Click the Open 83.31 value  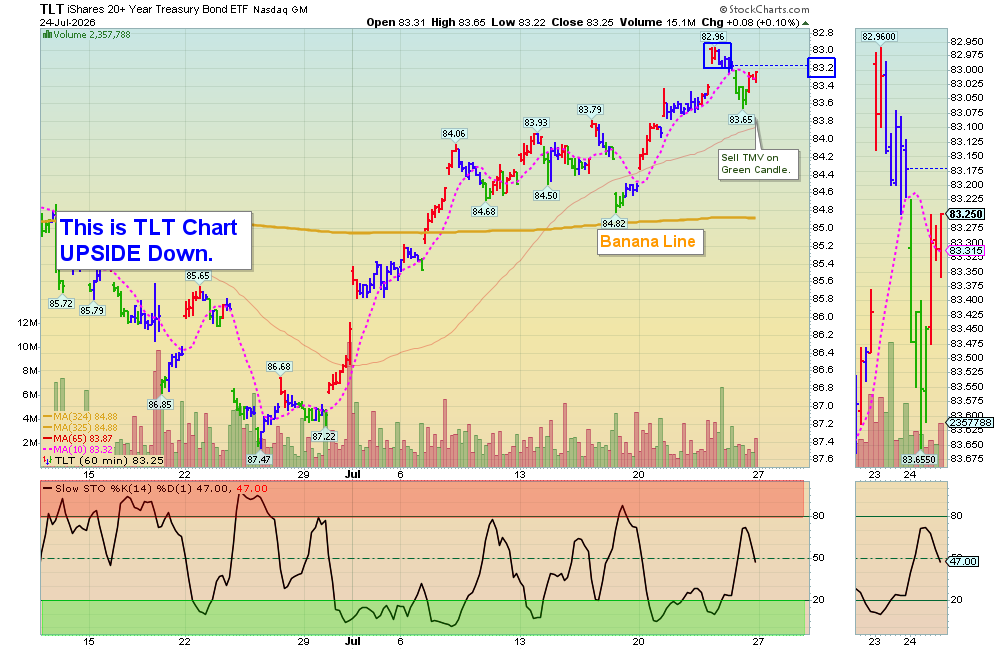coord(395,22)
